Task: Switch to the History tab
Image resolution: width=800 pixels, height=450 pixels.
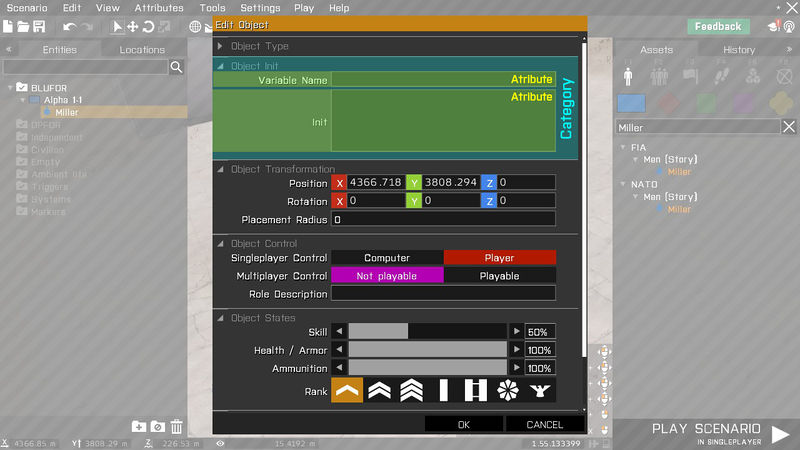Action: pos(739,50)
